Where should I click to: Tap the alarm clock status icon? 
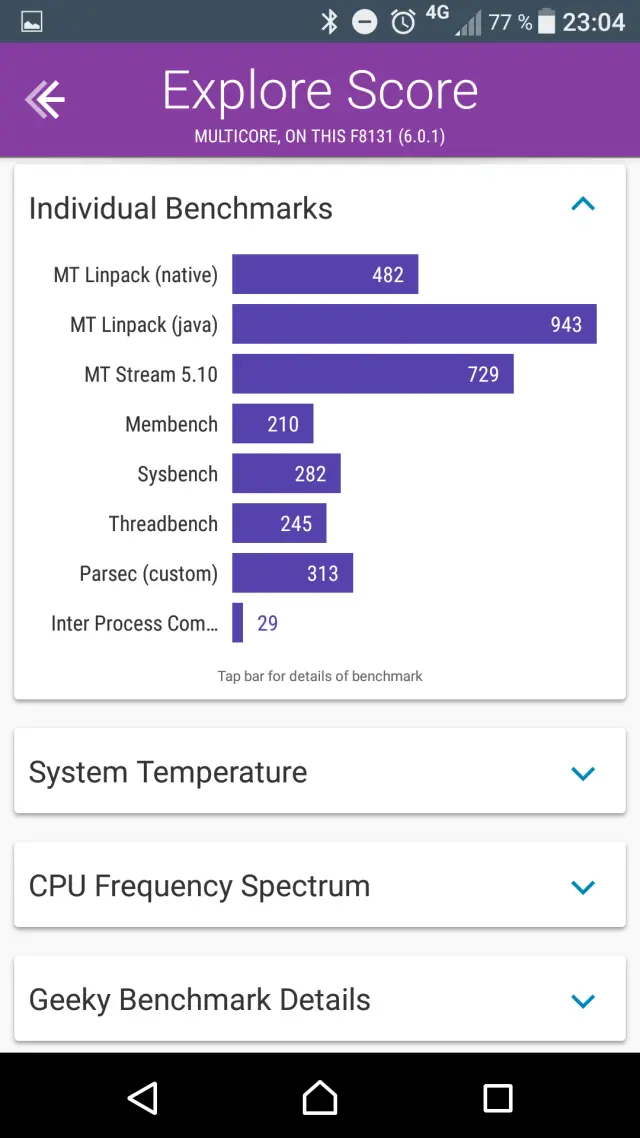[403, 21]
